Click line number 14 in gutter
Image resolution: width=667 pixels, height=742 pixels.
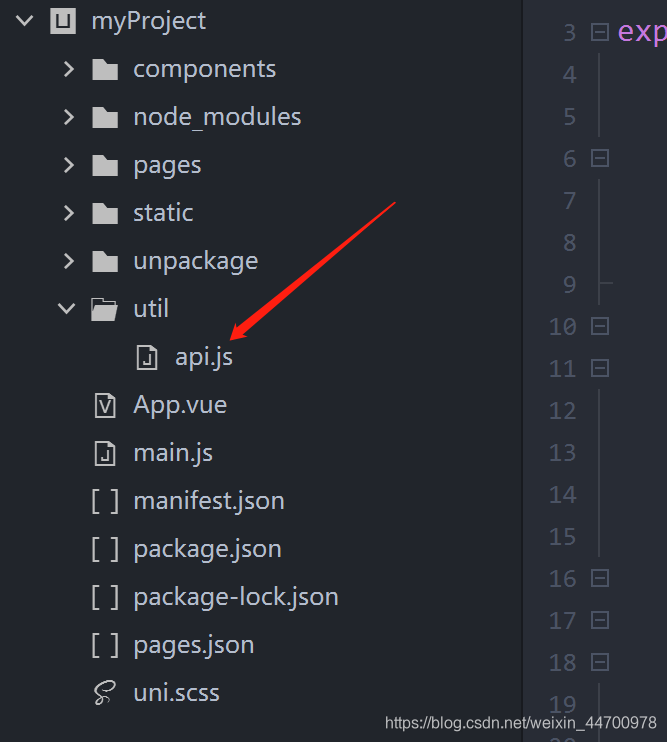click(x=562, y=495)
